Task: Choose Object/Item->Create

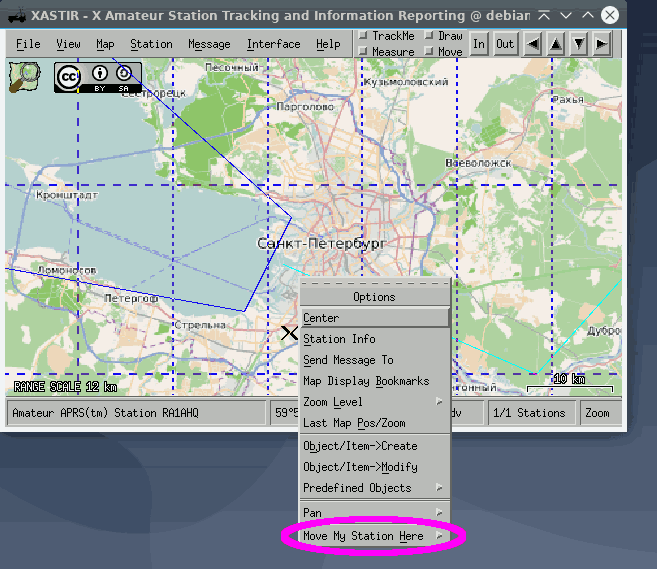Action: 375,446
